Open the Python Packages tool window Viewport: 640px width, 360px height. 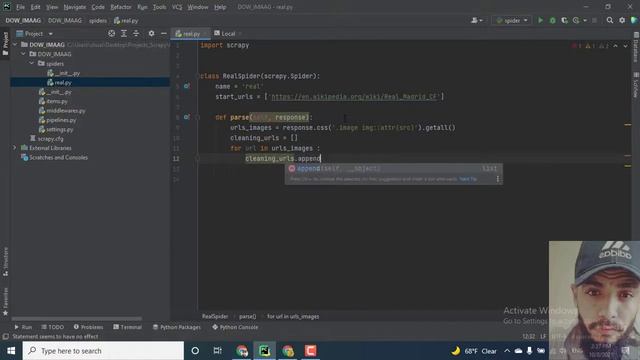coord(177,327)
